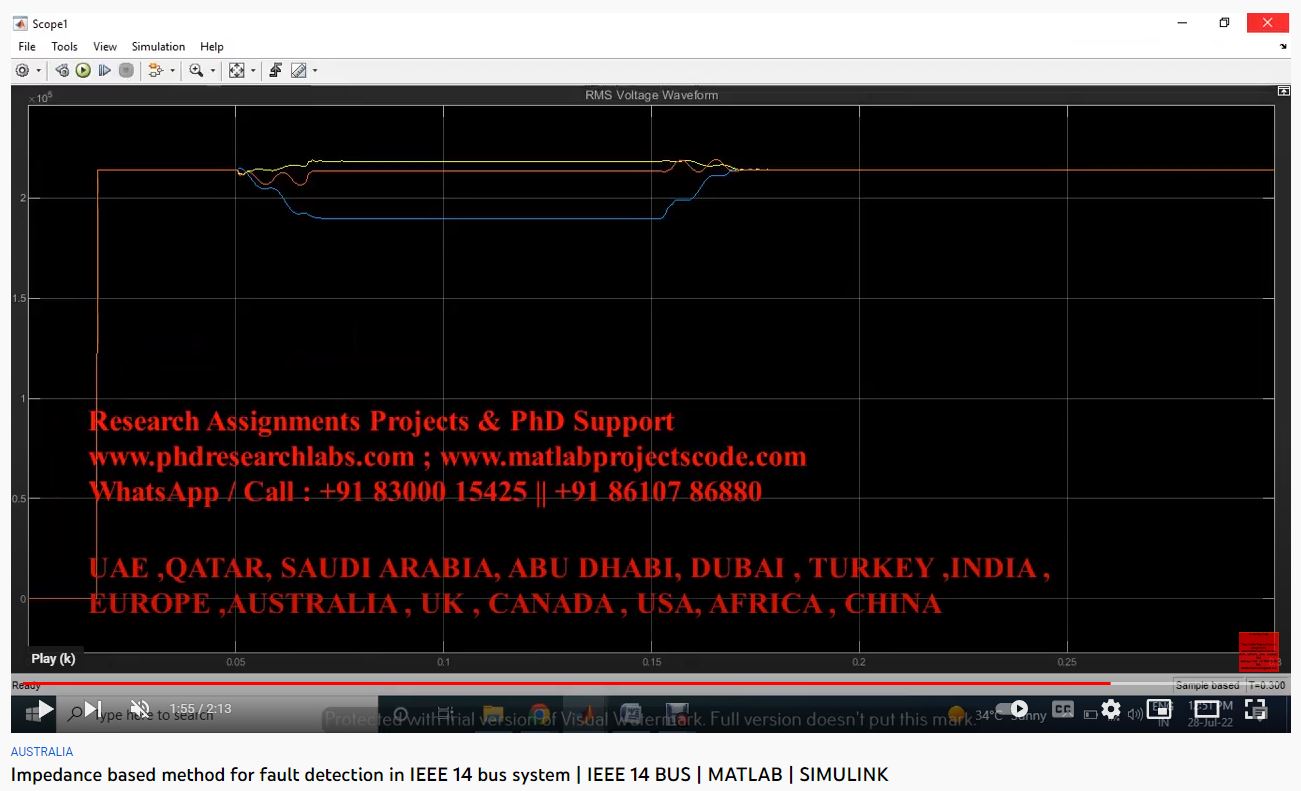Click the Scale Axes Limits icon
Image resolution: width=1301 pixels, height=791 pixels.
pyautogui.click(x=236, y=71)
